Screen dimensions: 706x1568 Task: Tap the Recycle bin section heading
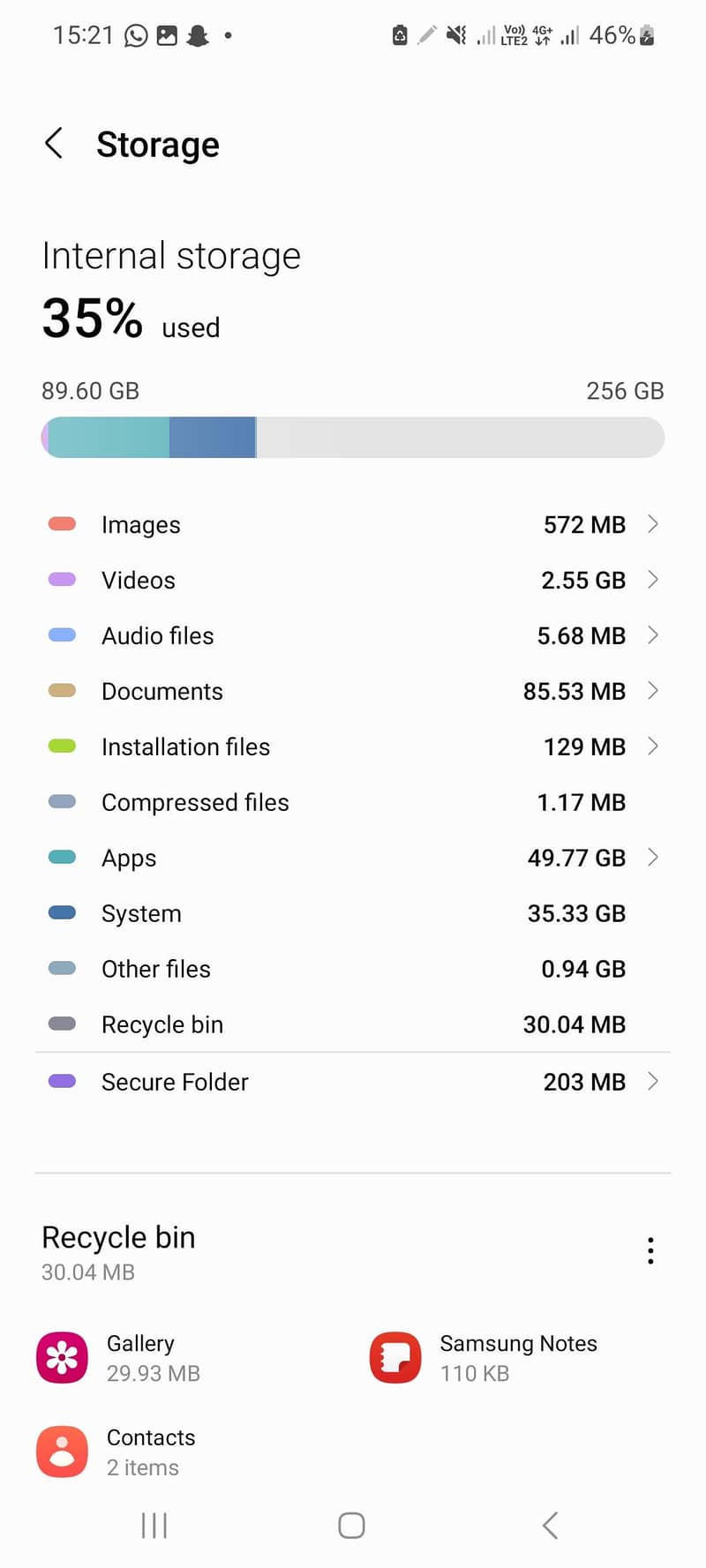[x=118, y=1237]
